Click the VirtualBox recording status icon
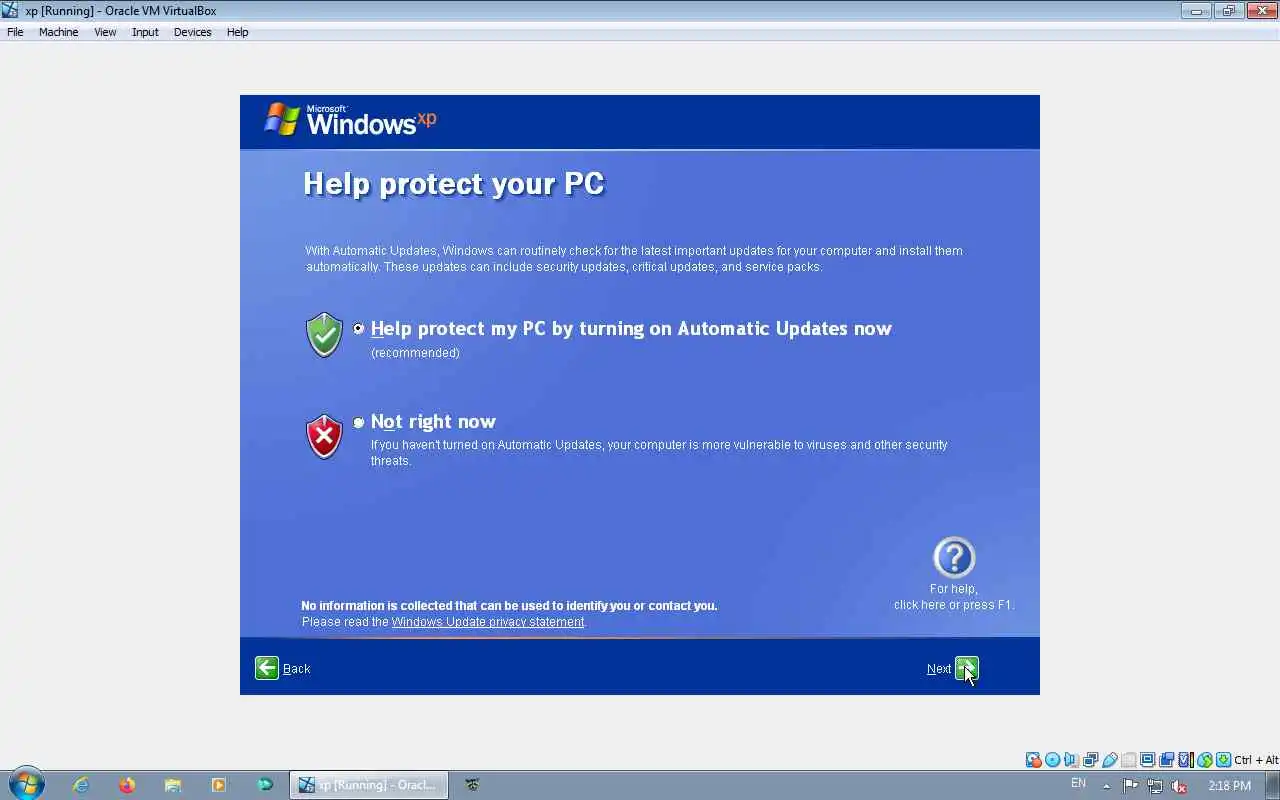 (x=1166, y=760)
